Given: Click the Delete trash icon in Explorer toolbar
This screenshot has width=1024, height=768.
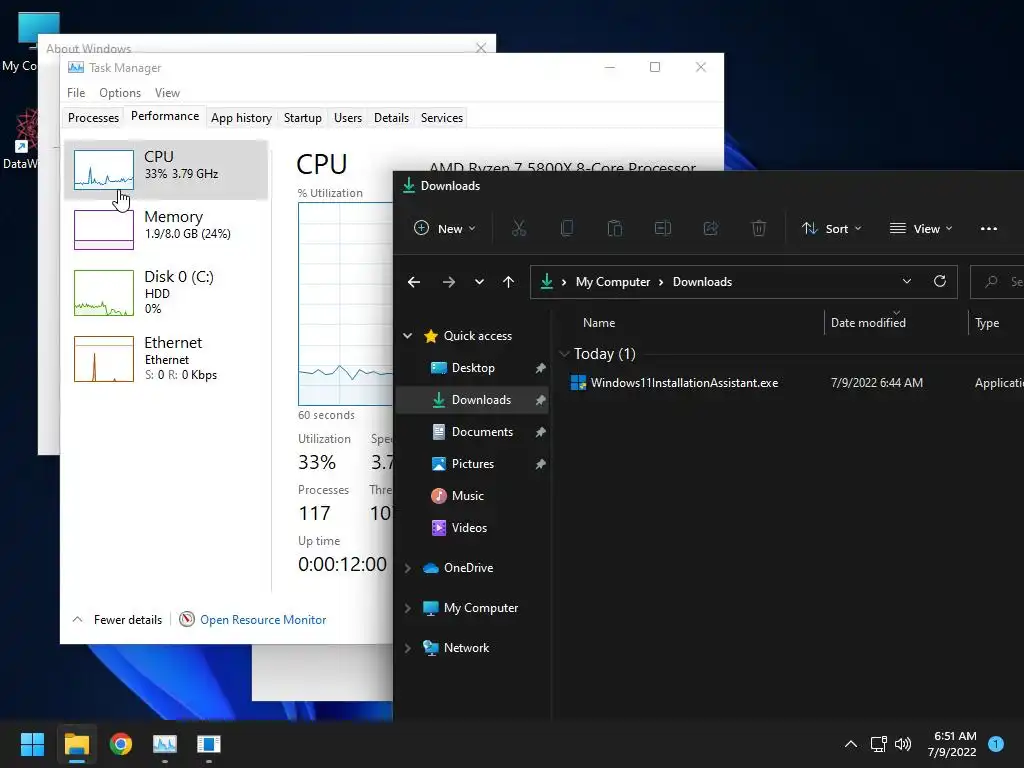Looking at the screenshot, I should [x=758, y=228].
